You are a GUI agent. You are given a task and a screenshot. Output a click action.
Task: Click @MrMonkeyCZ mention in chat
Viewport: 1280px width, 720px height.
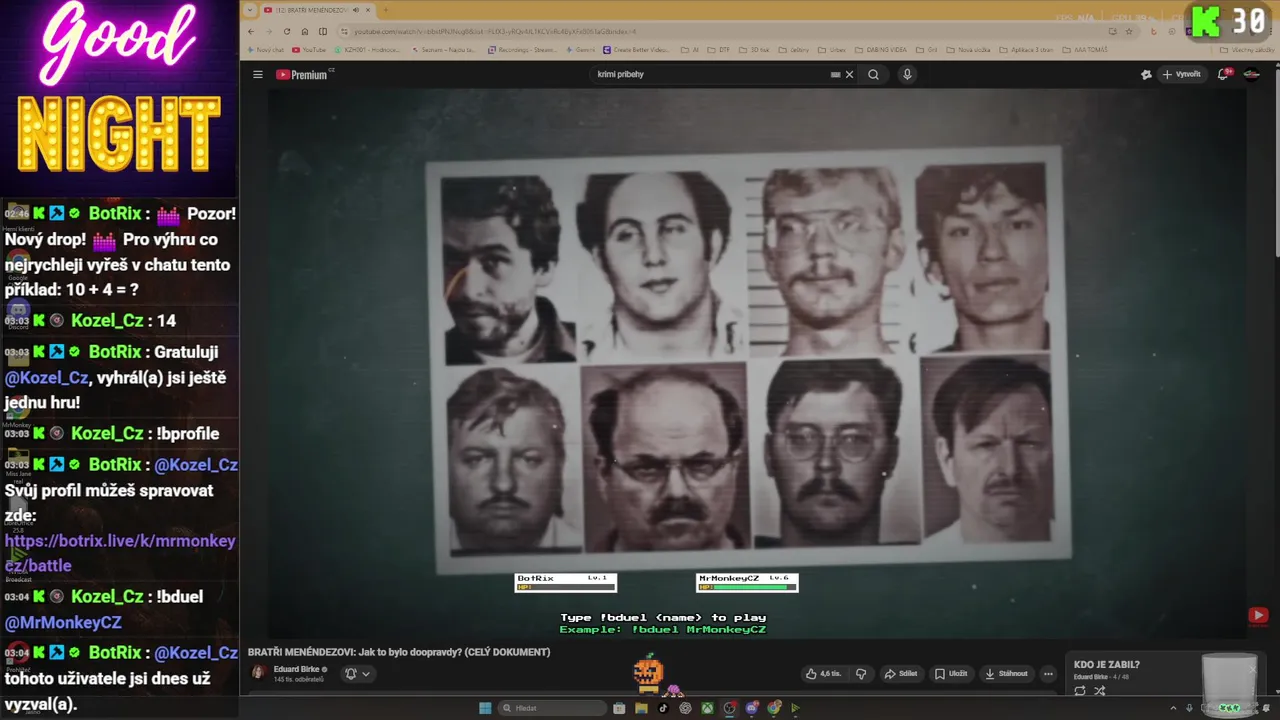coord(63,622)
